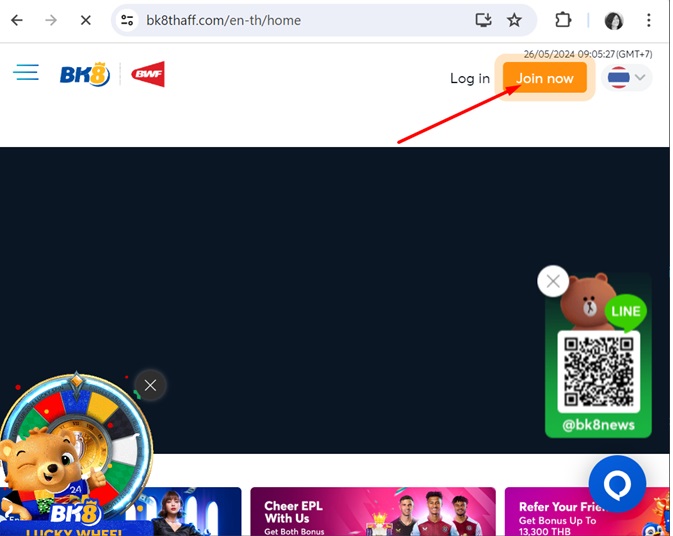The image size is (673, 536).
Task: Dismiss the Lucky Wheel widget
Action: pos(150,385)
